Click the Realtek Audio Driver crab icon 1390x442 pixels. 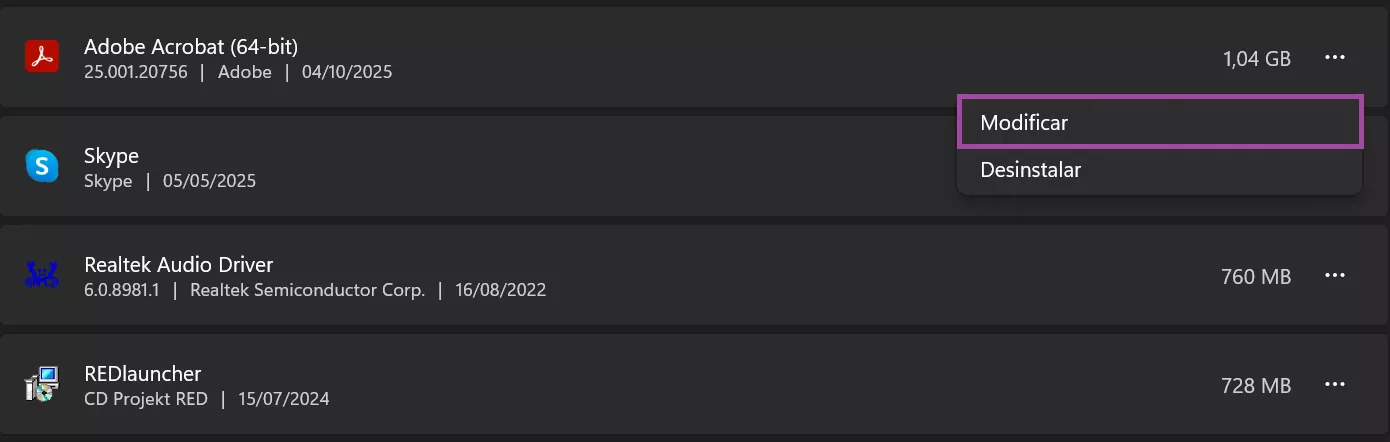coord(42,275)
